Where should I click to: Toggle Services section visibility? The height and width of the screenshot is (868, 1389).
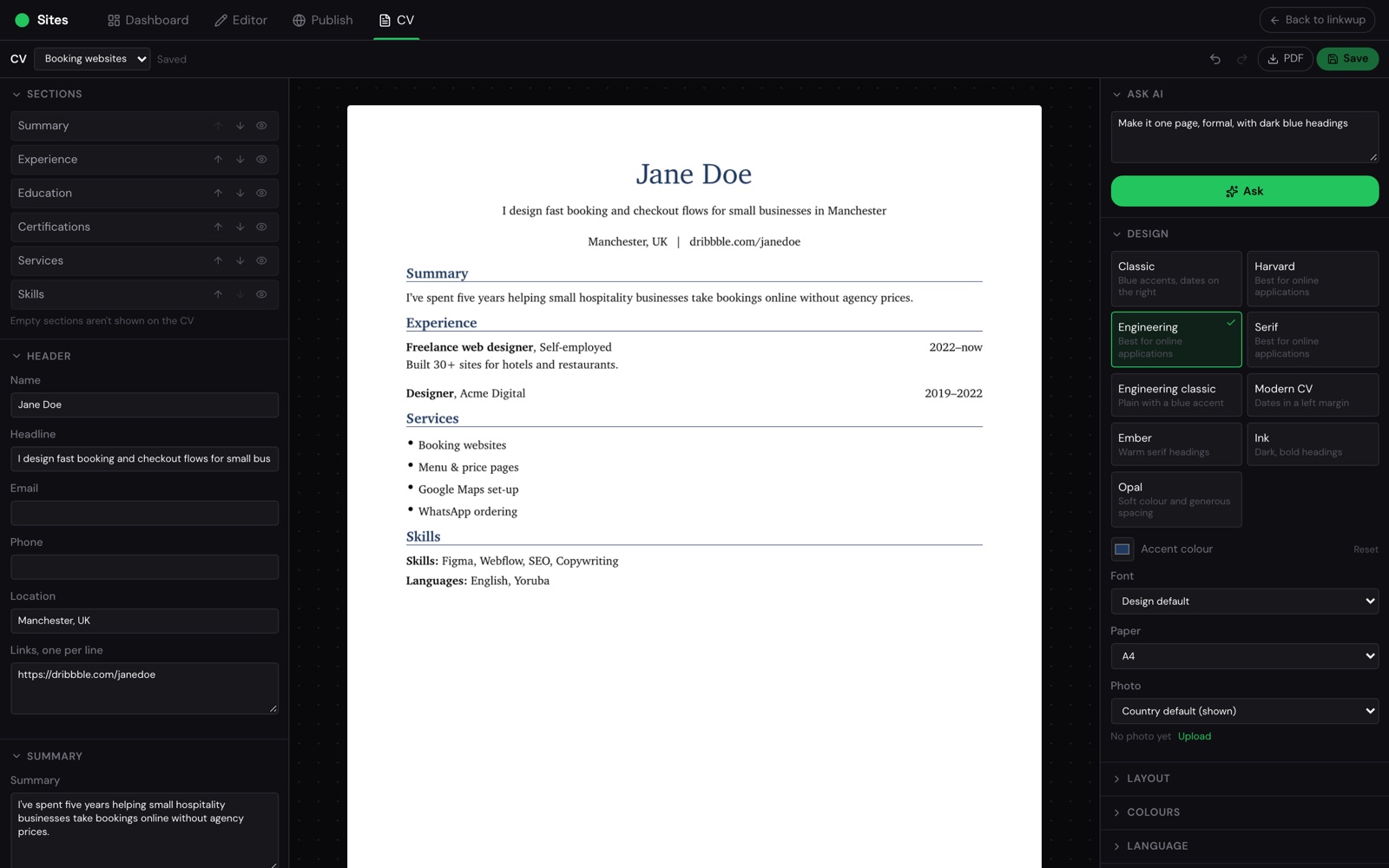pyautogui.click(x=261, y=260)
